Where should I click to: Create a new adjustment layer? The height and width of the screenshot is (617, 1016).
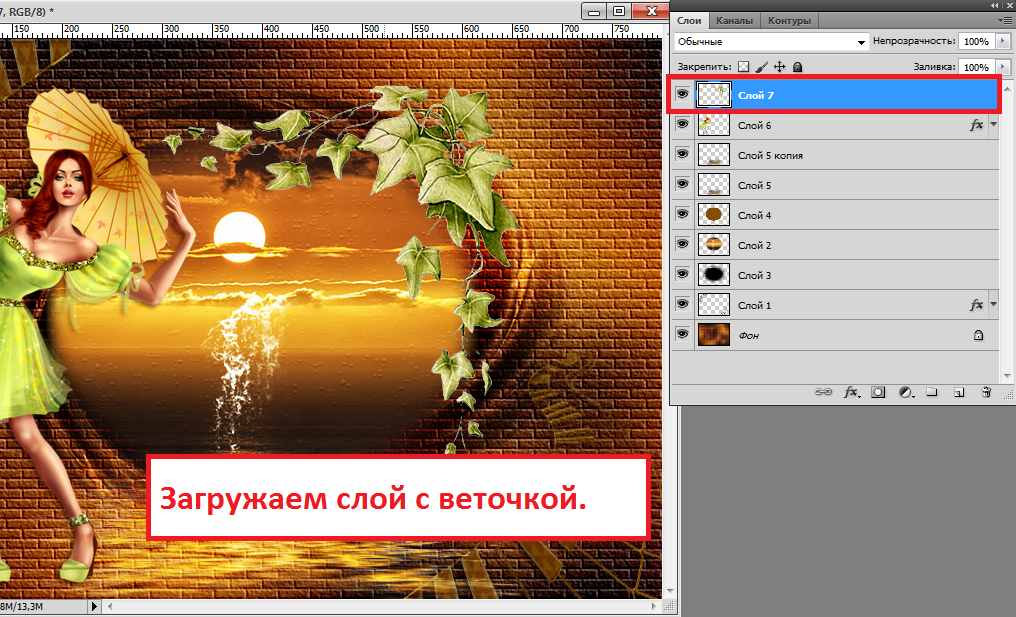point(906,393)
